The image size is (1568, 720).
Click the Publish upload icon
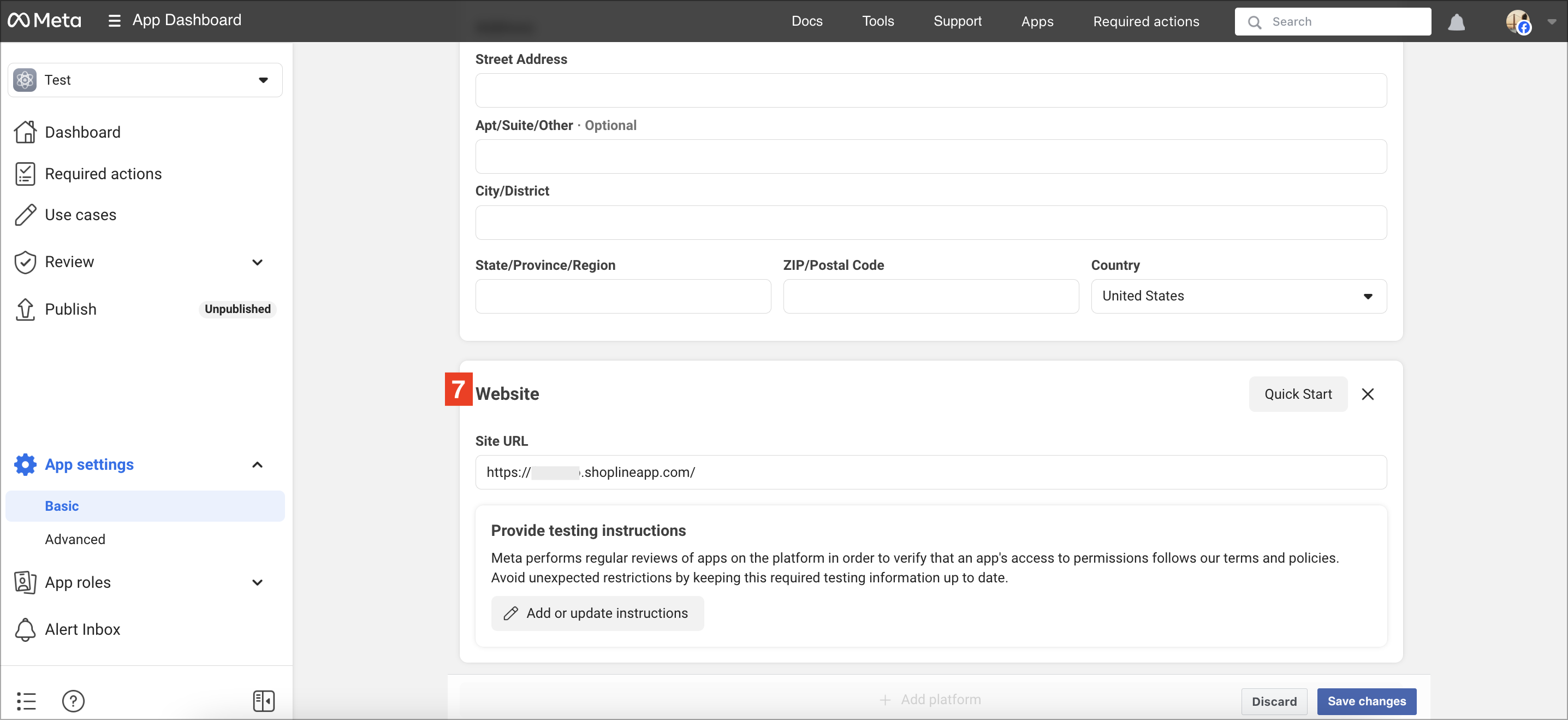pos(25,309)
